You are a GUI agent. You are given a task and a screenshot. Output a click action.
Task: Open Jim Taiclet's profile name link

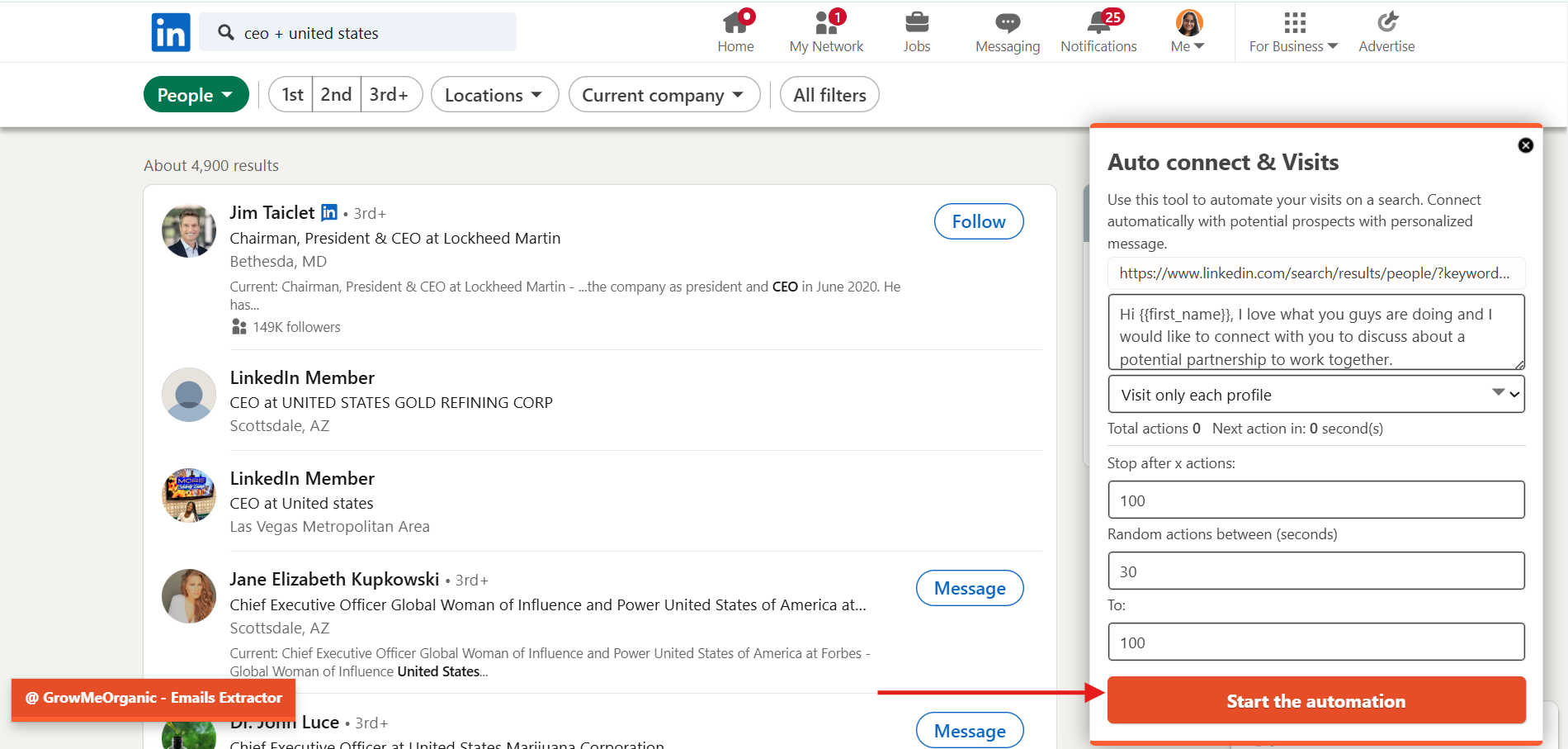[x=272, y=212]
